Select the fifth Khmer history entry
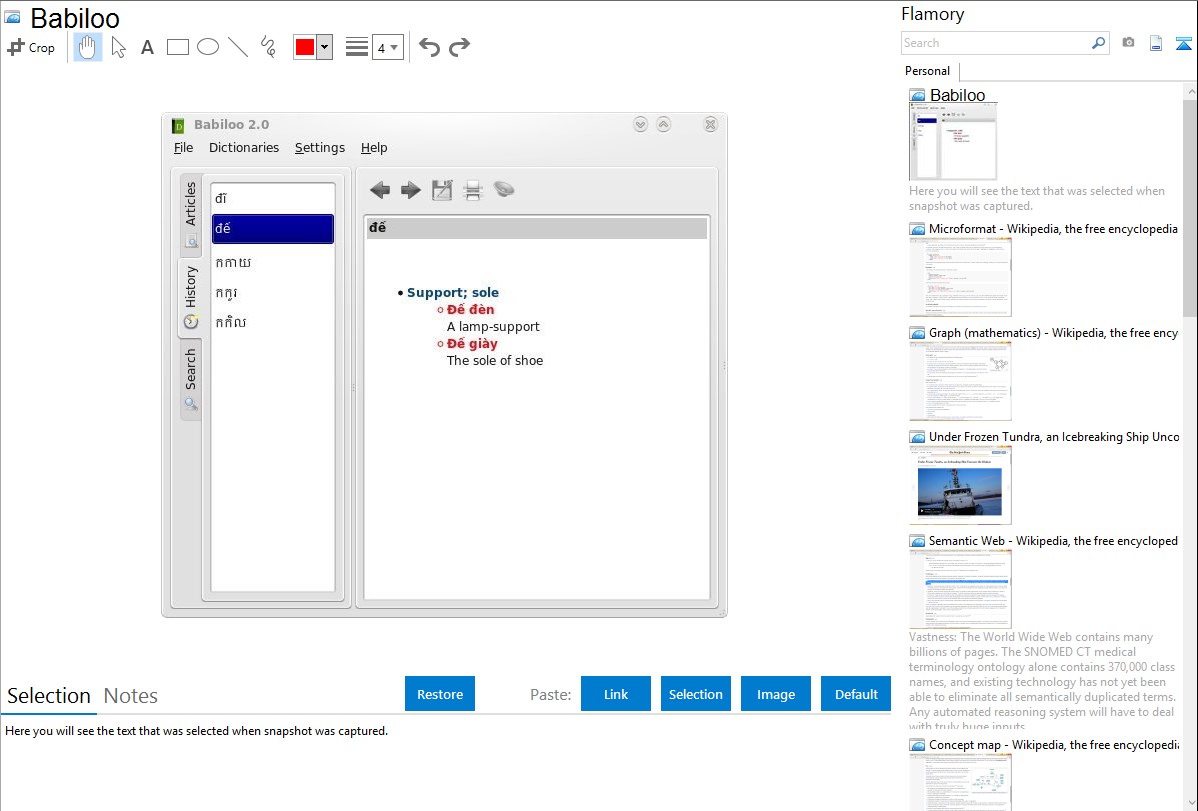 273,323
